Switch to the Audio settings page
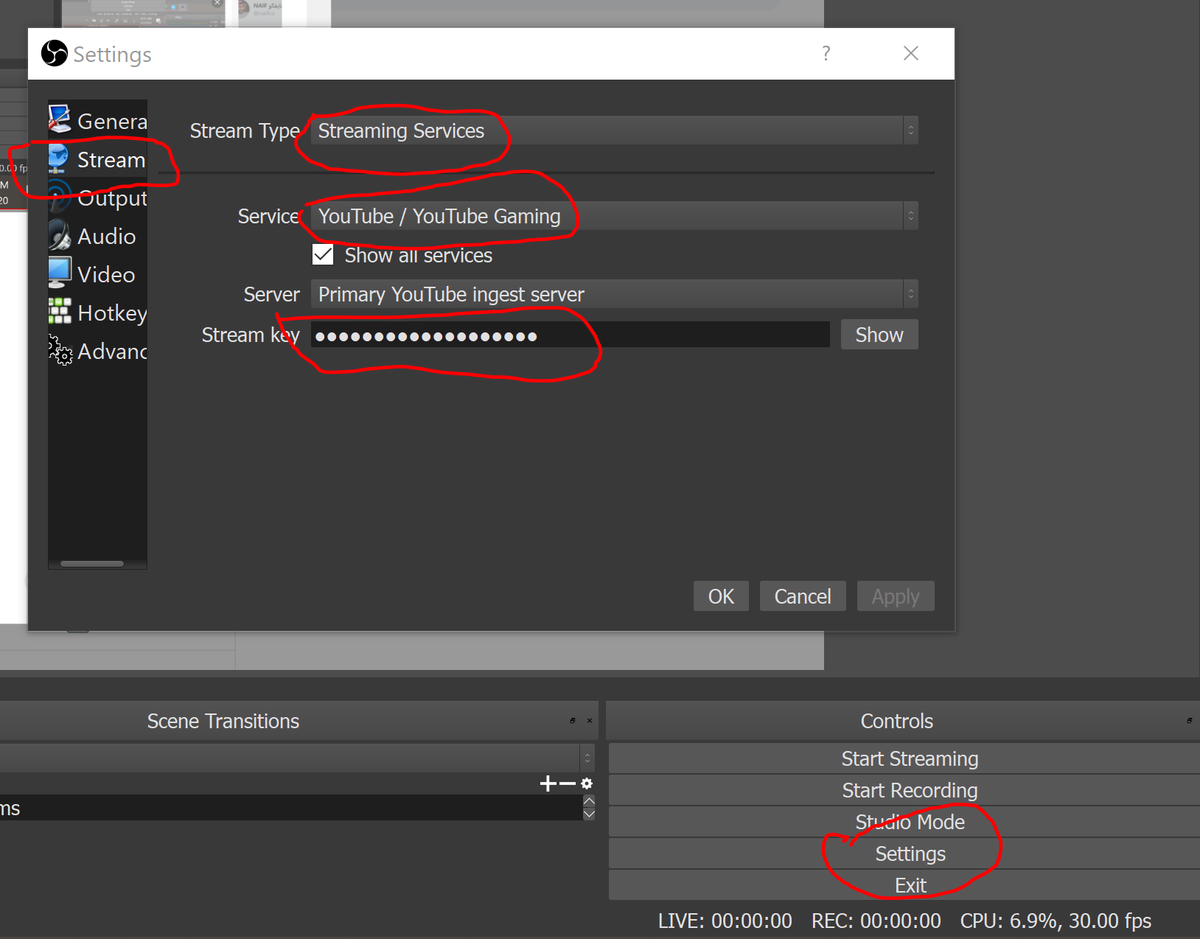1200x939 pixels. tap(98, 236)
